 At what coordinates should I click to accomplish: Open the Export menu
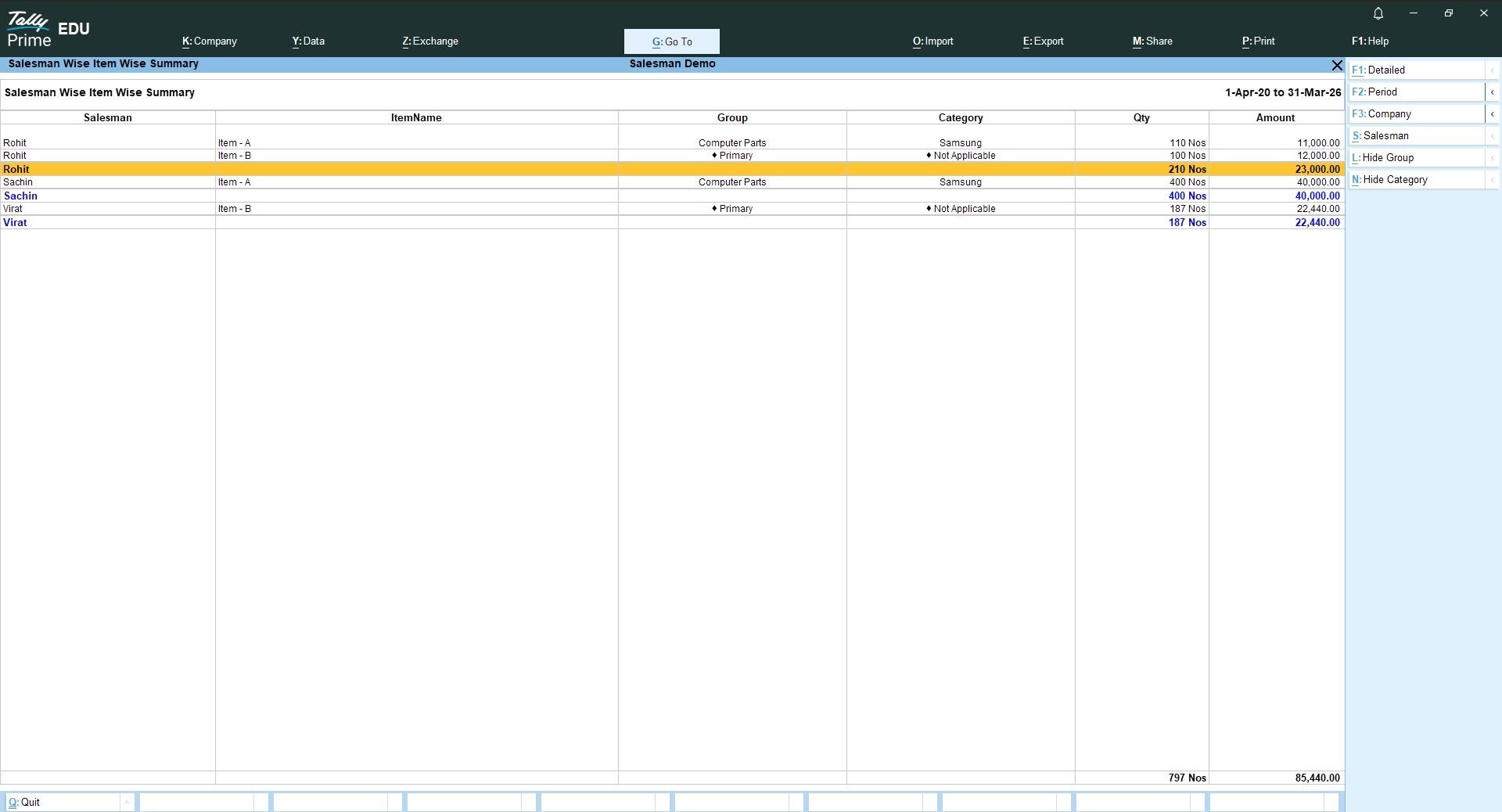(x=1043, y=41)
